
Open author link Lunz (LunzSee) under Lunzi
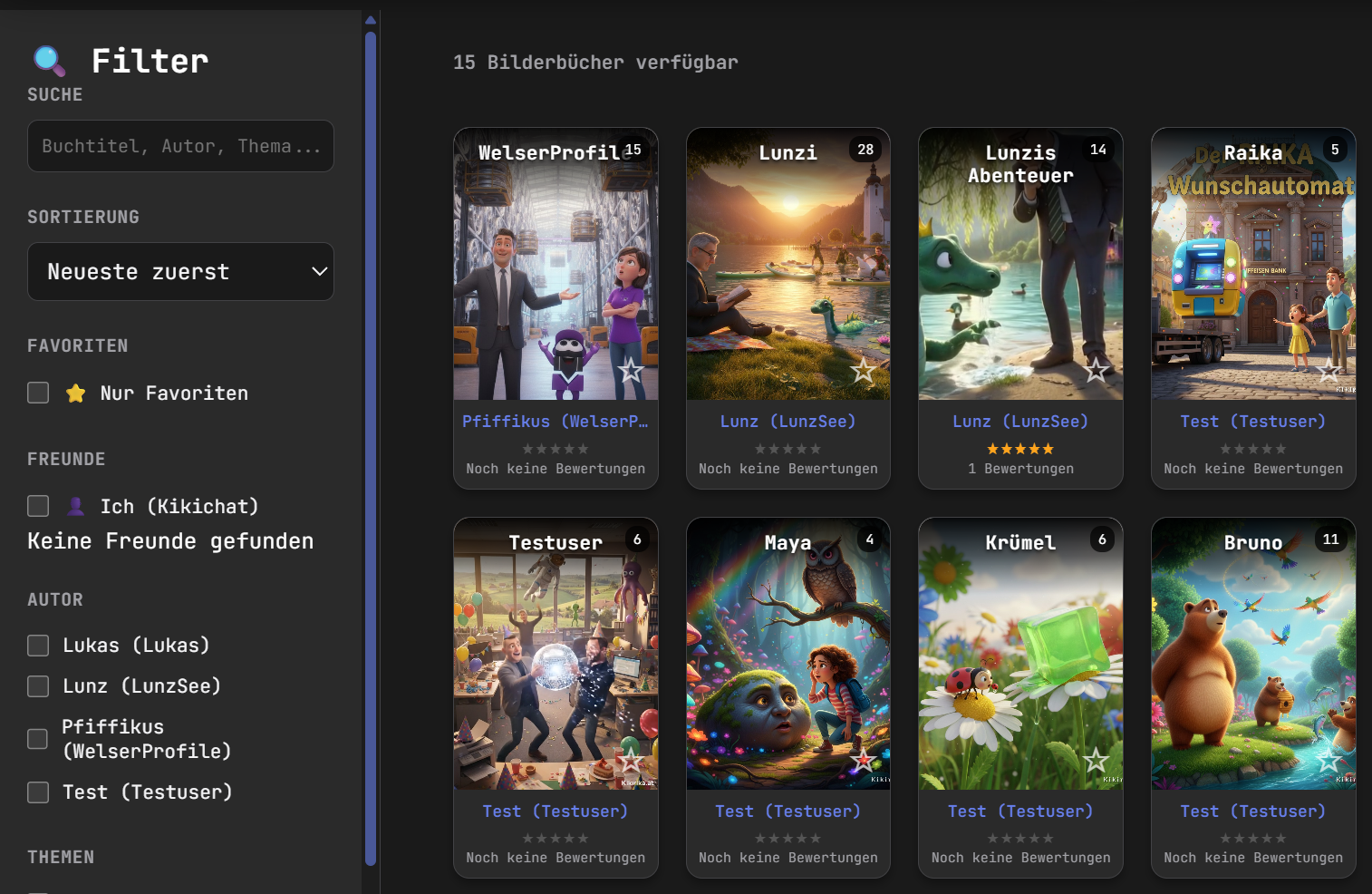pos(787,422)
